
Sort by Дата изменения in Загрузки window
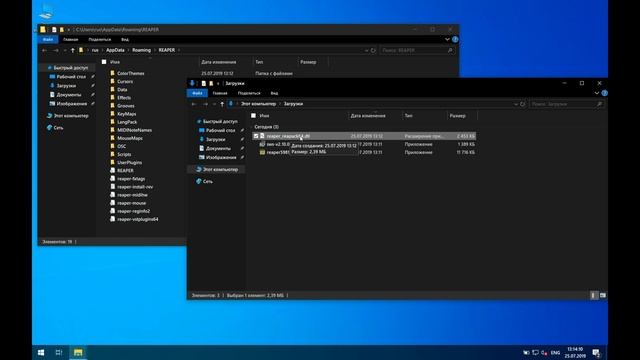[x=368, y=116]
